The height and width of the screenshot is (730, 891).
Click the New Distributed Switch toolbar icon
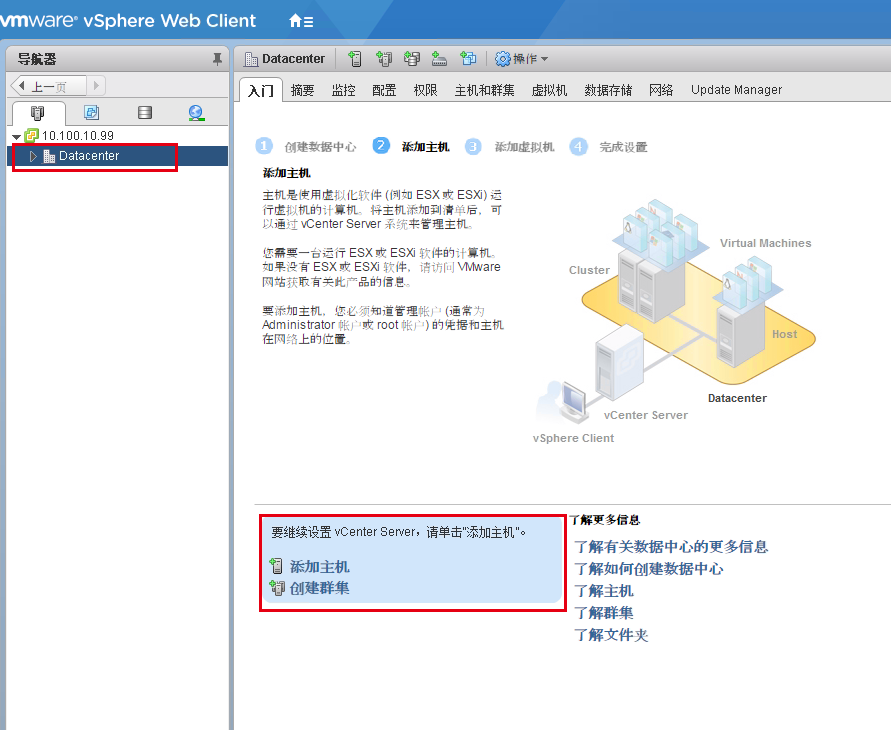439,59
